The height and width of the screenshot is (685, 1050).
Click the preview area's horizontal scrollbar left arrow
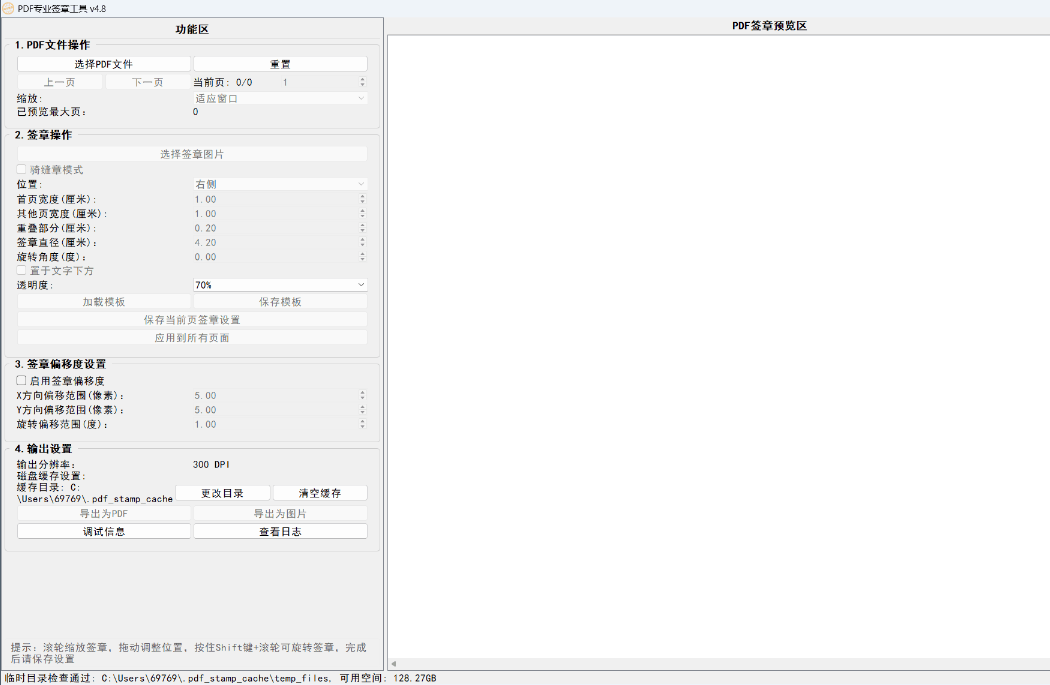click(393, 664)
